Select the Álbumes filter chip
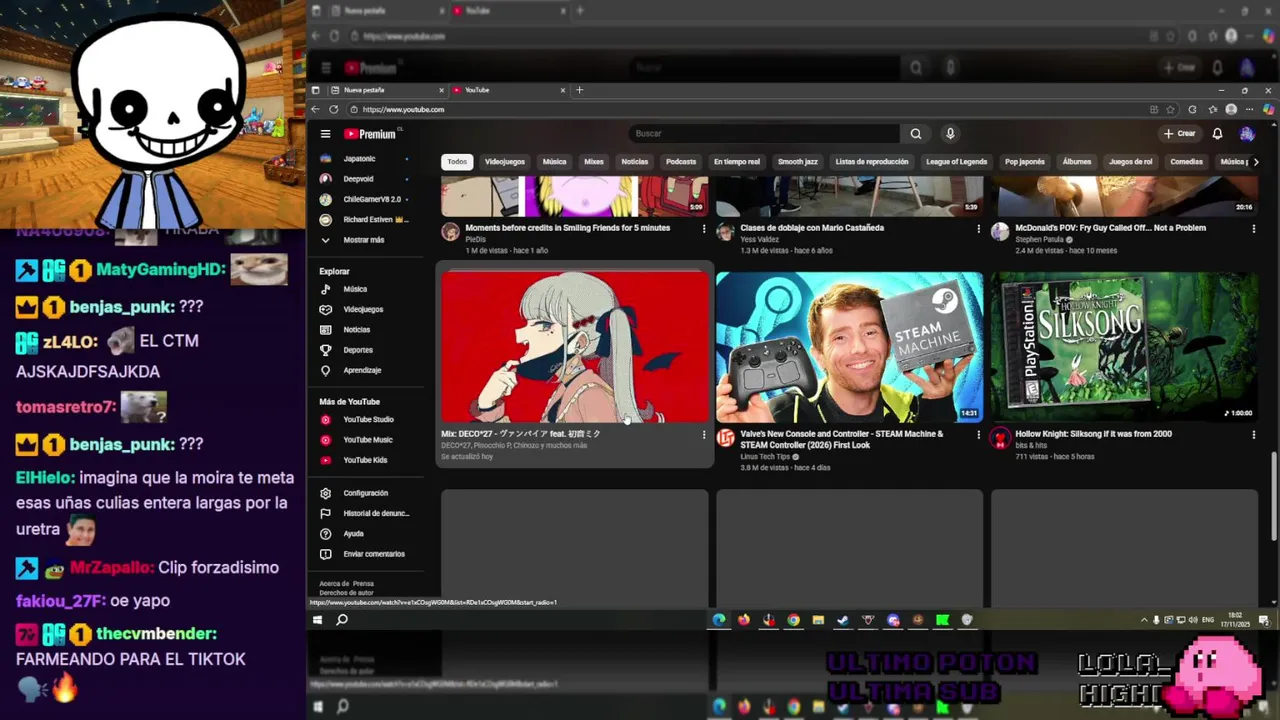Screen dimensions: 1280x720 [1077, 162]
